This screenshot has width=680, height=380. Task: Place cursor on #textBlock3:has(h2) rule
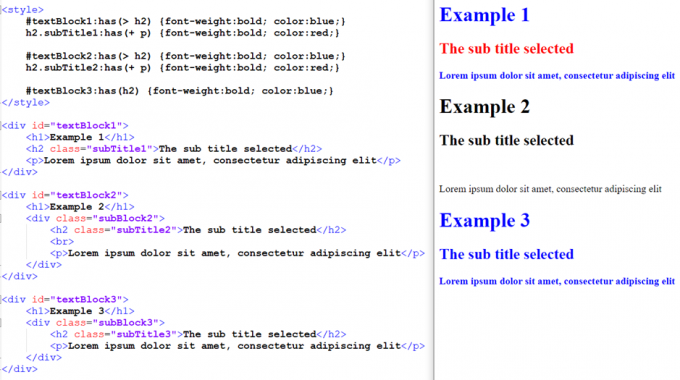point(180,91)
